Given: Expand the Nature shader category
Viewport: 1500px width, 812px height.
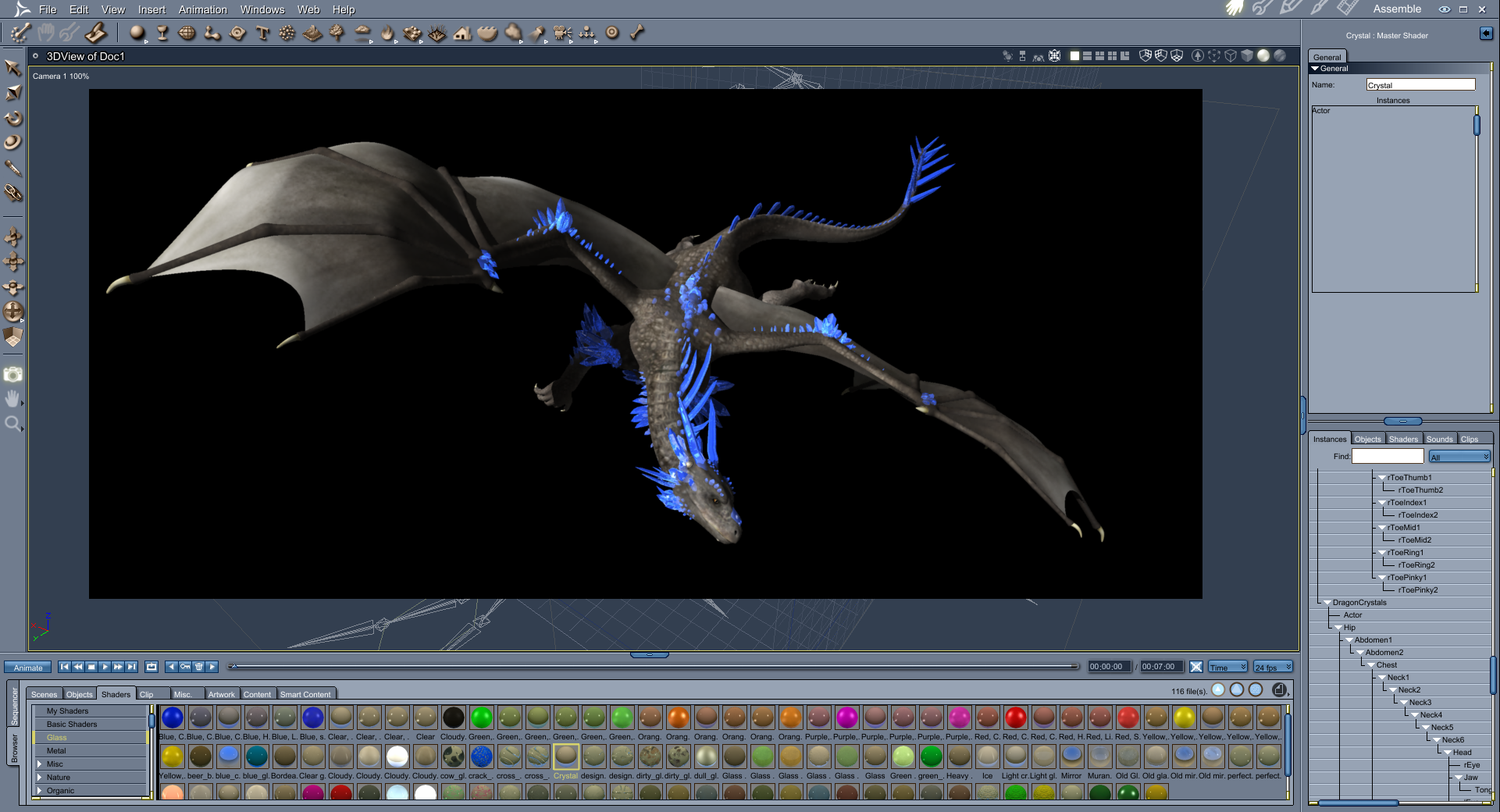Looking at the screenshot, I should 40,777.
